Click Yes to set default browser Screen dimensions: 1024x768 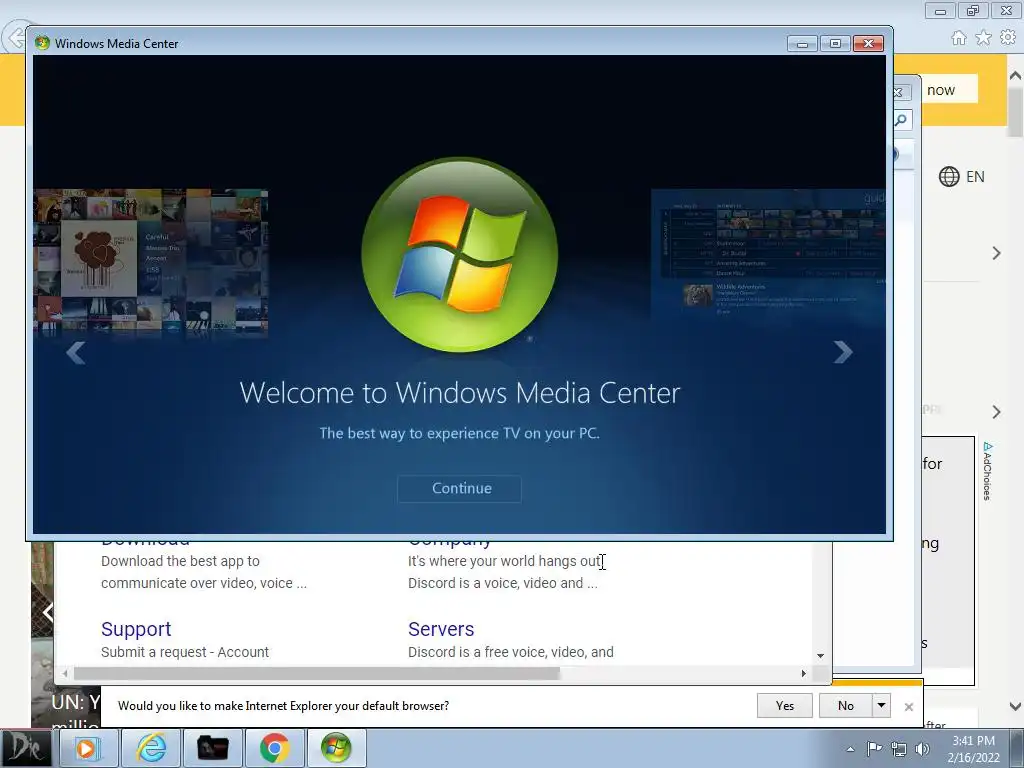(784, 705)
